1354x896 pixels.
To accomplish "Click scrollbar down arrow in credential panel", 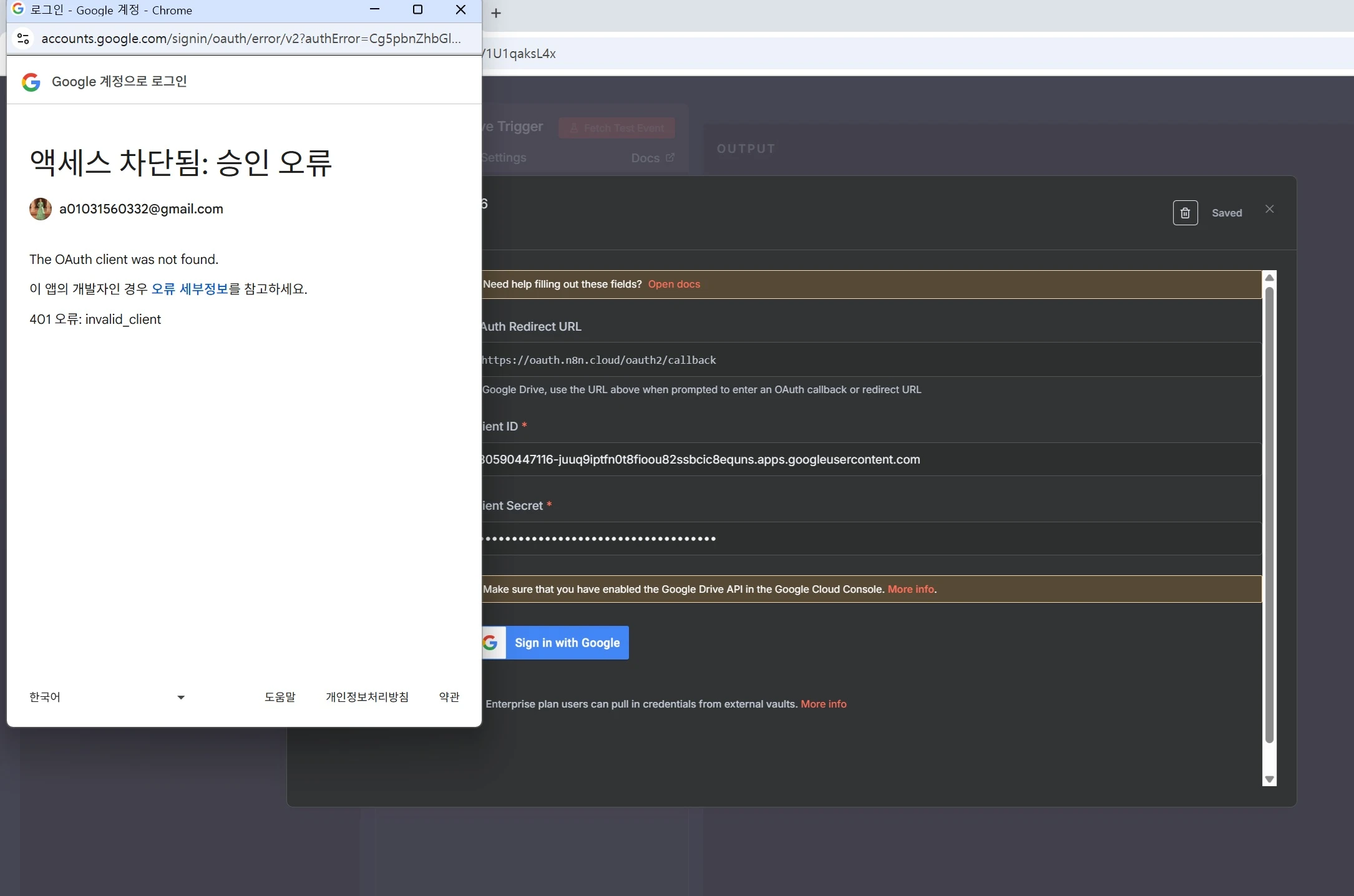I will [x=1269, y=779].
